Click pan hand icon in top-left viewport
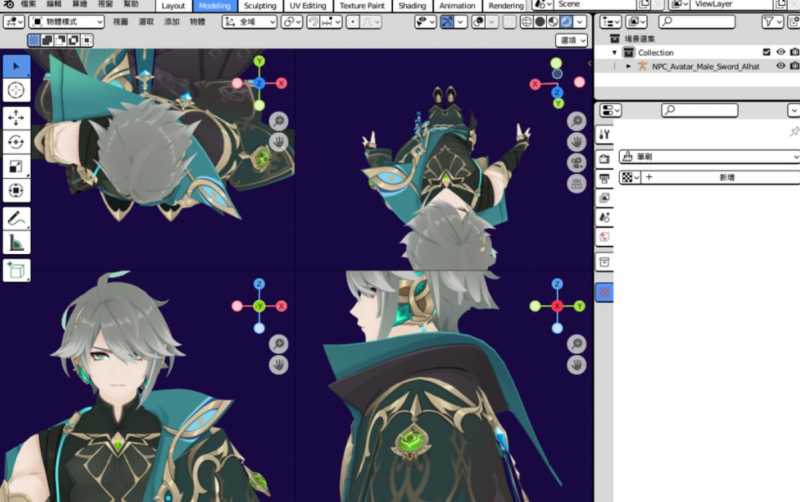800x502 pixels. tap(279, 142)
